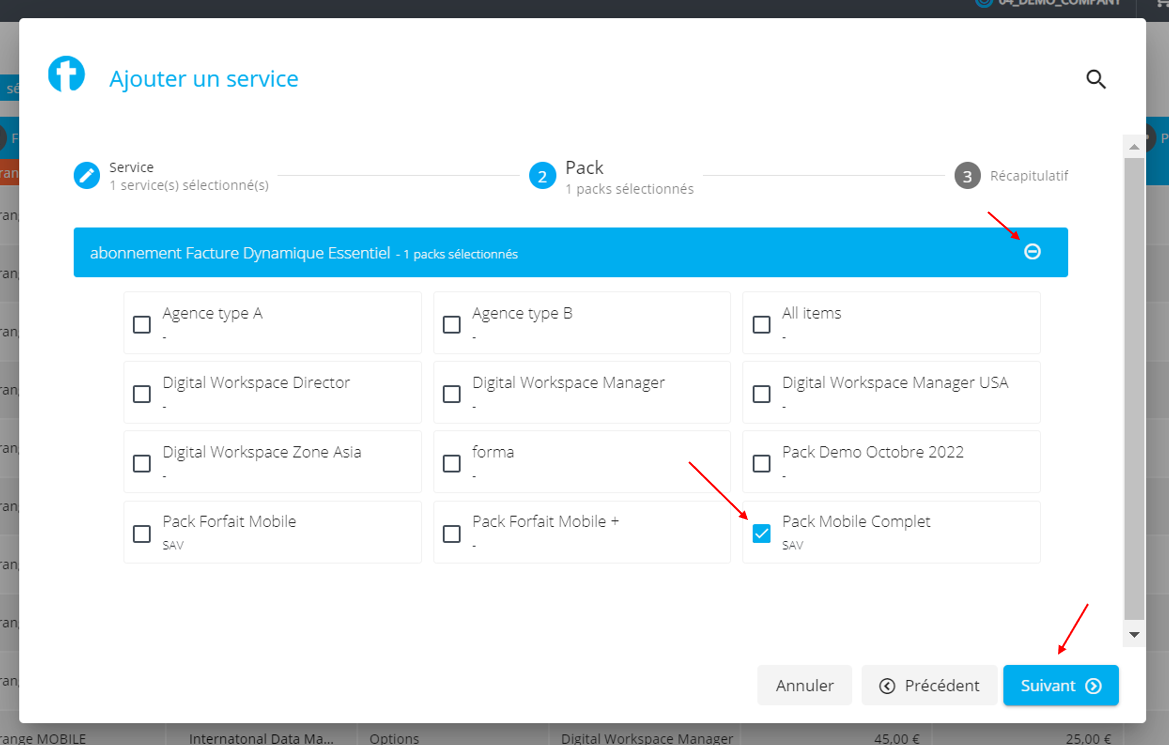
Task: Click the blue logo beside Ajouter un service
Action: [x=67, y=75]
